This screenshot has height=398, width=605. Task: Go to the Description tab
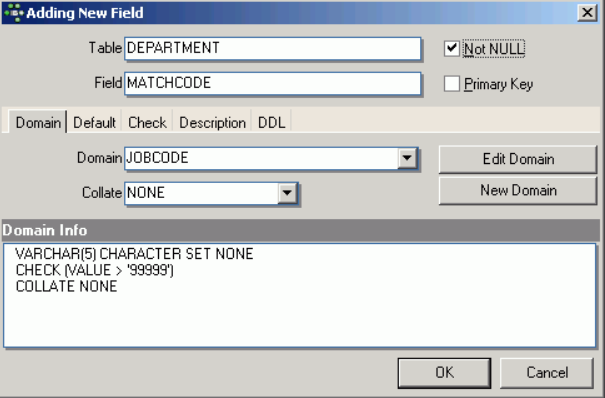pos(212,123)
